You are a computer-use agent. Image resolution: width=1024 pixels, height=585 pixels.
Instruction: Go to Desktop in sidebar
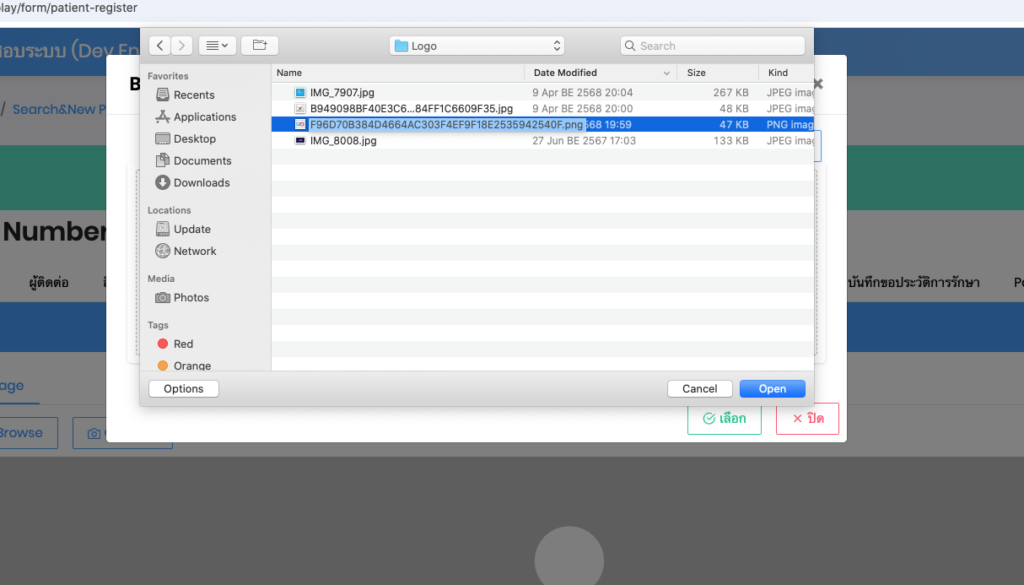point(194,139)
